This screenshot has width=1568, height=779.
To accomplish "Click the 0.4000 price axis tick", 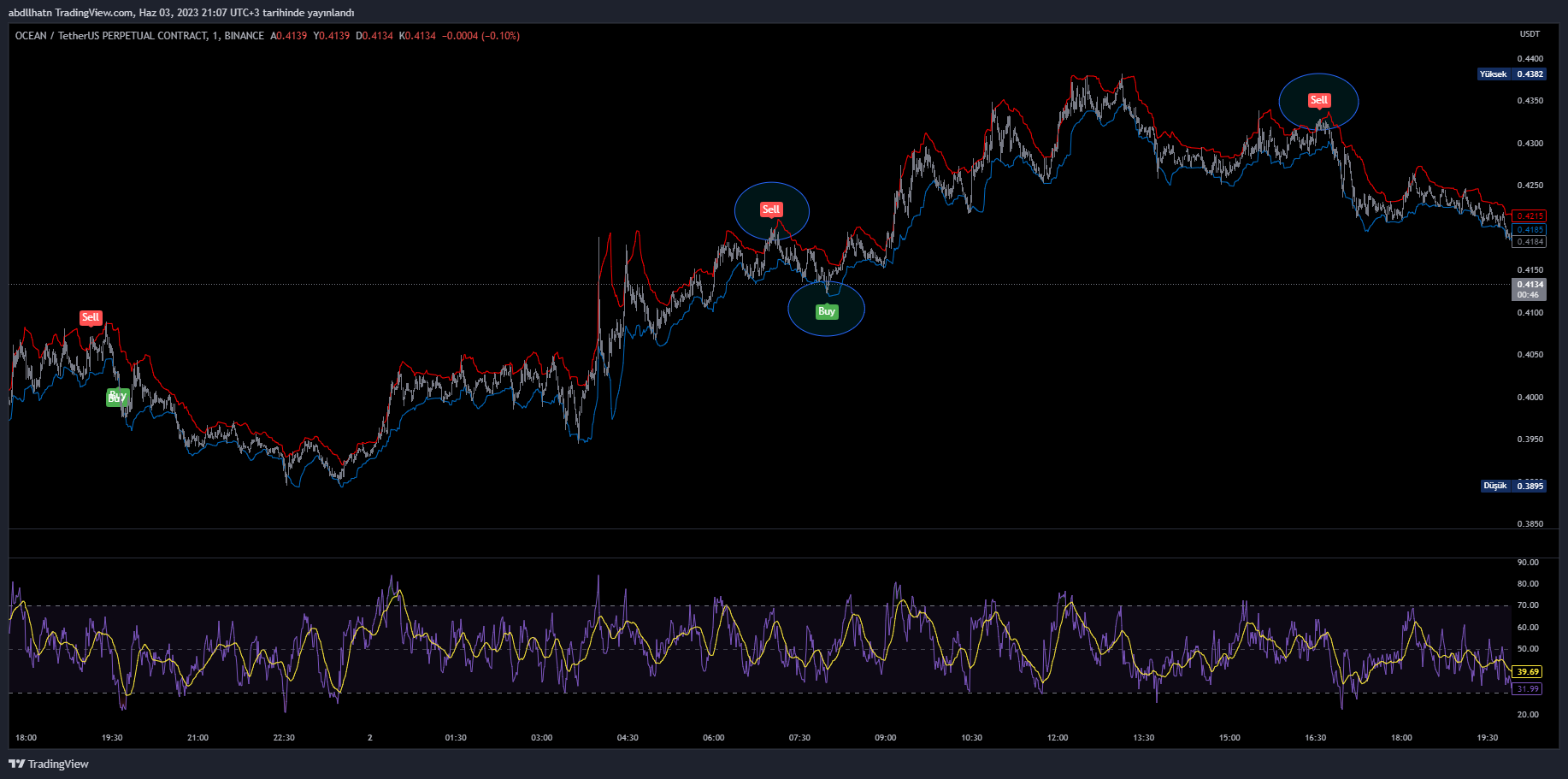I will tap(1530, 398).
